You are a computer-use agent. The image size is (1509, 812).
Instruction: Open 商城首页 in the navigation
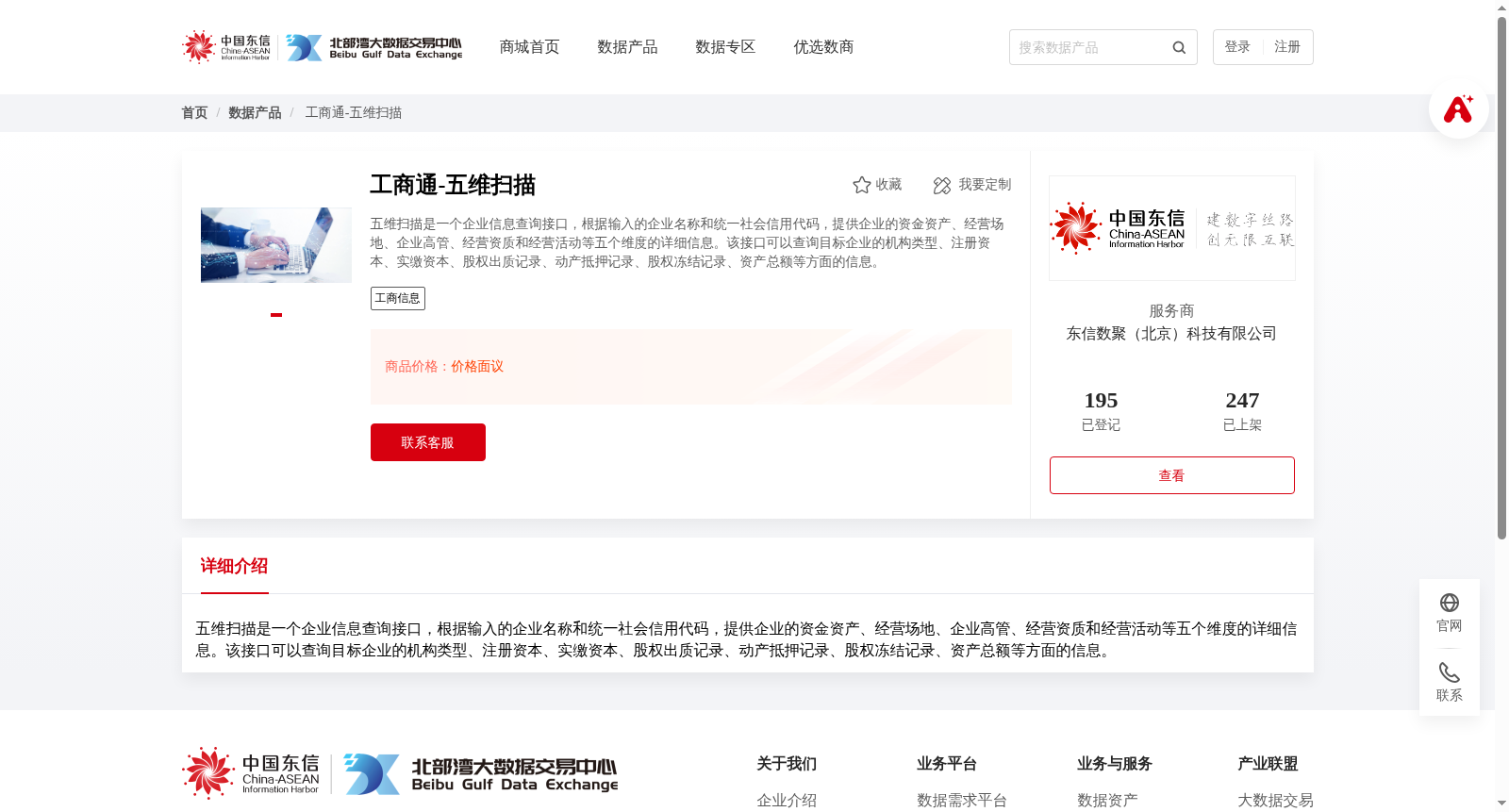click(529, 47)
